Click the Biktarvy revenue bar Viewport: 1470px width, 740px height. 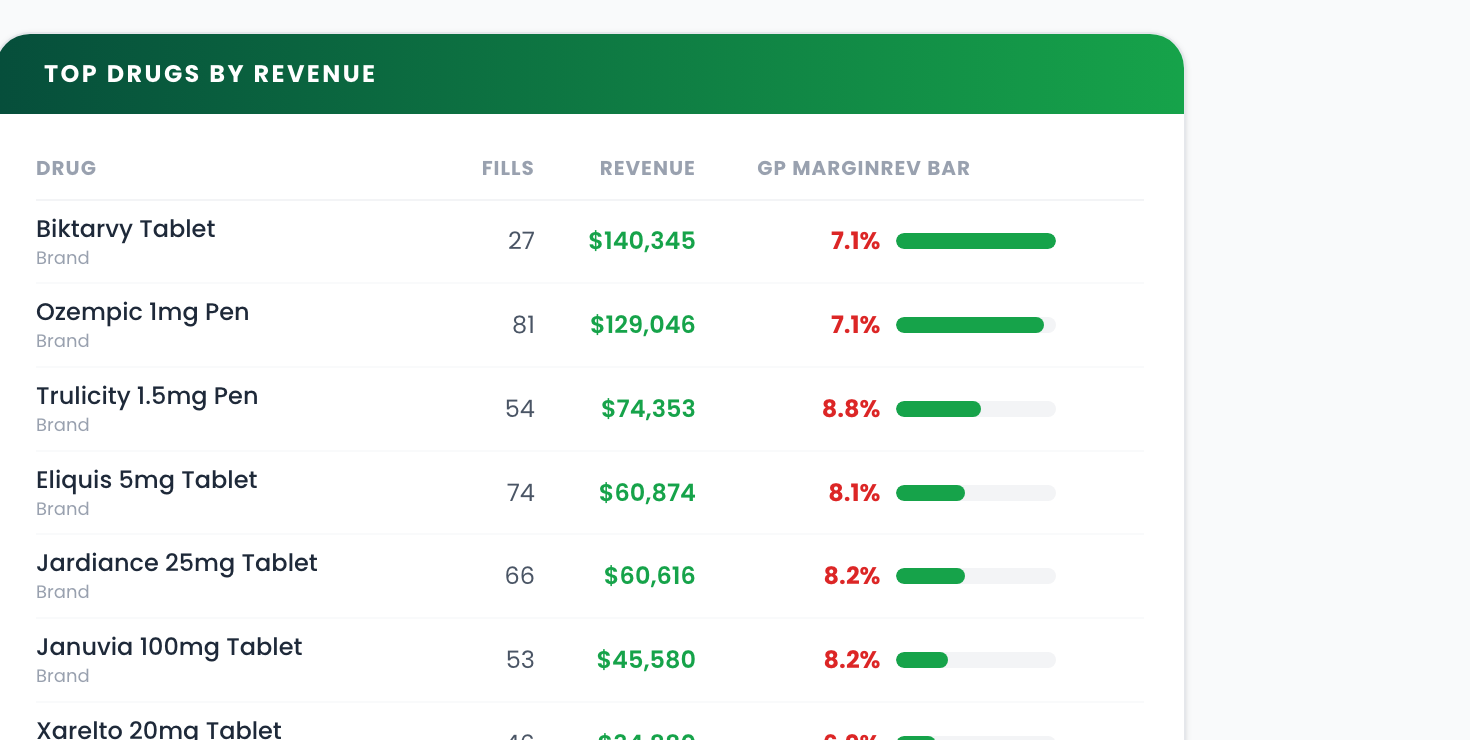[976, 241]
